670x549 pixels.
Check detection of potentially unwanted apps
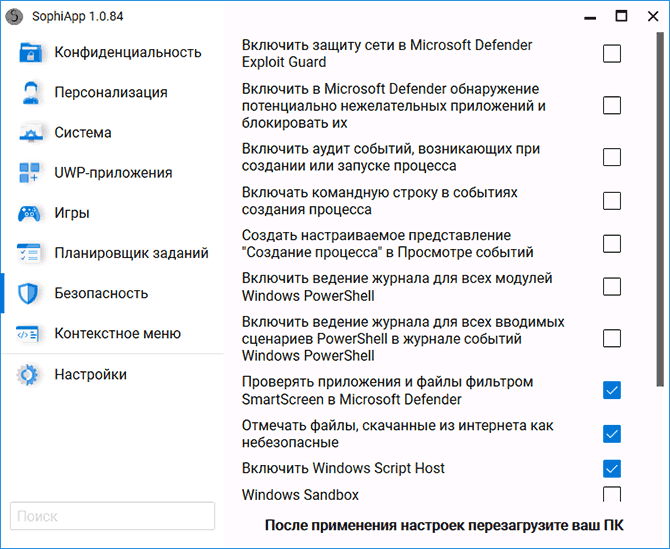click(x=612, y=106)
